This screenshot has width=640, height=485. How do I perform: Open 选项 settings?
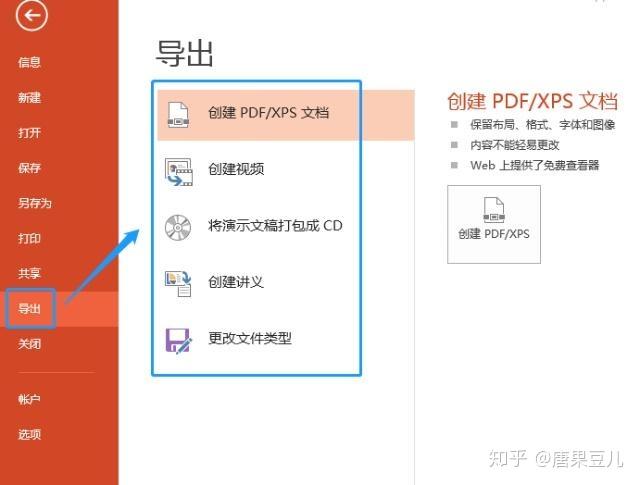[29, 434]
